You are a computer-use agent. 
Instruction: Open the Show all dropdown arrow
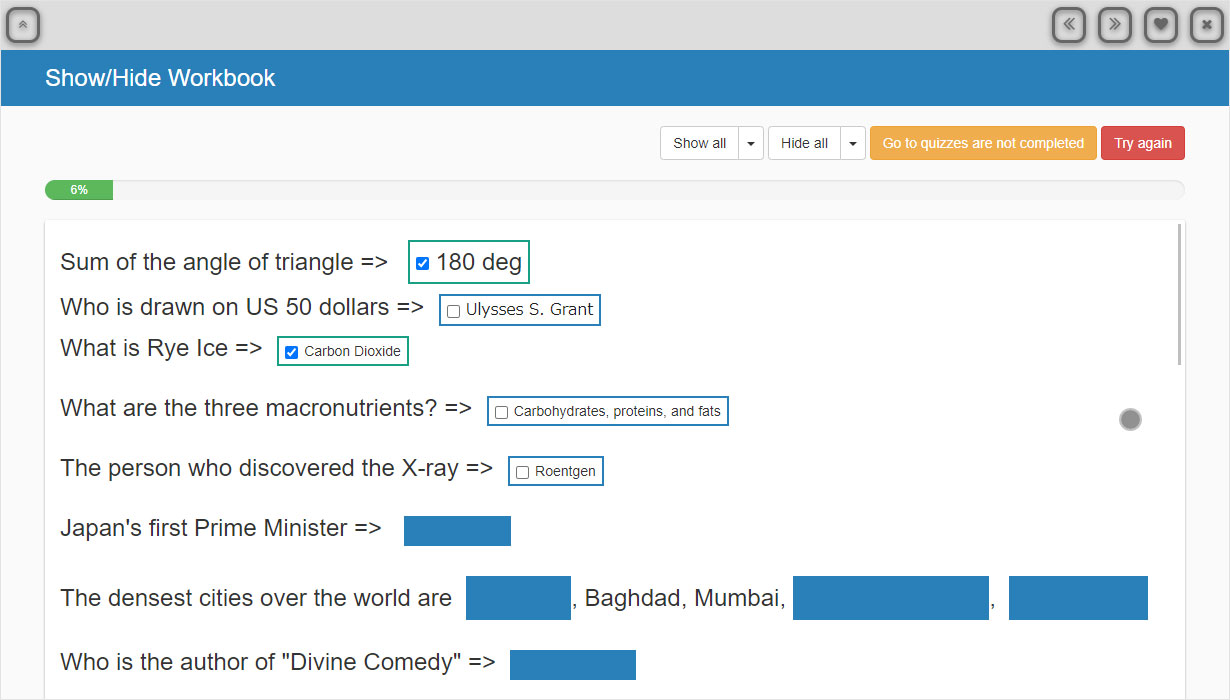[x=751, y=143]
